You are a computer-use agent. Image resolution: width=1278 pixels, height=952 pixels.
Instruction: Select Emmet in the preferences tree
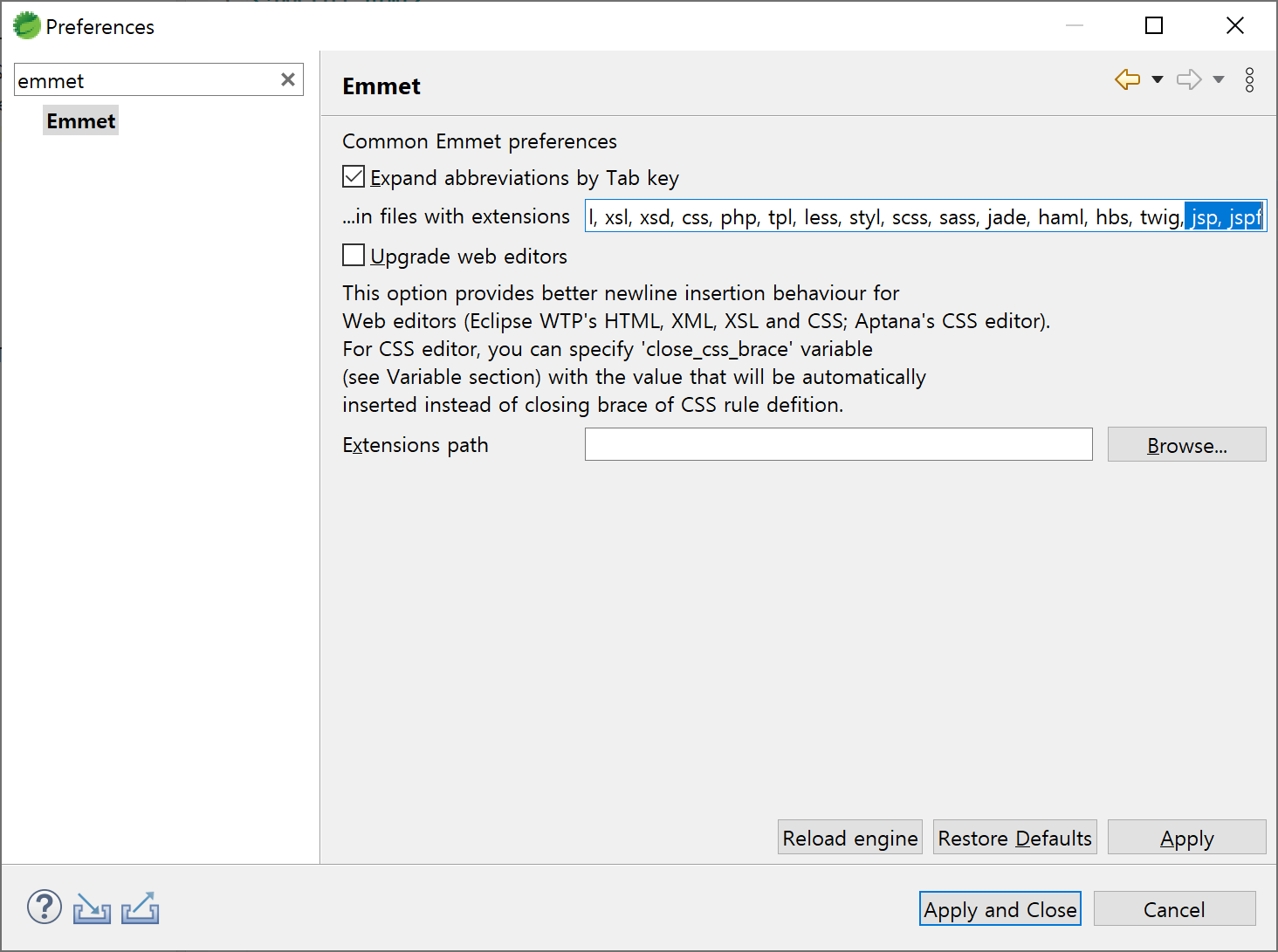pyautogui.click(x=80, y=120)
